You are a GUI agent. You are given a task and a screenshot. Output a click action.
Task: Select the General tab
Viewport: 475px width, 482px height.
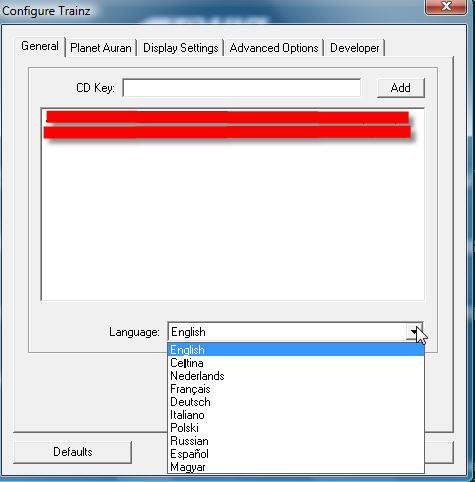pyautogui.click(x=40, y=46)
